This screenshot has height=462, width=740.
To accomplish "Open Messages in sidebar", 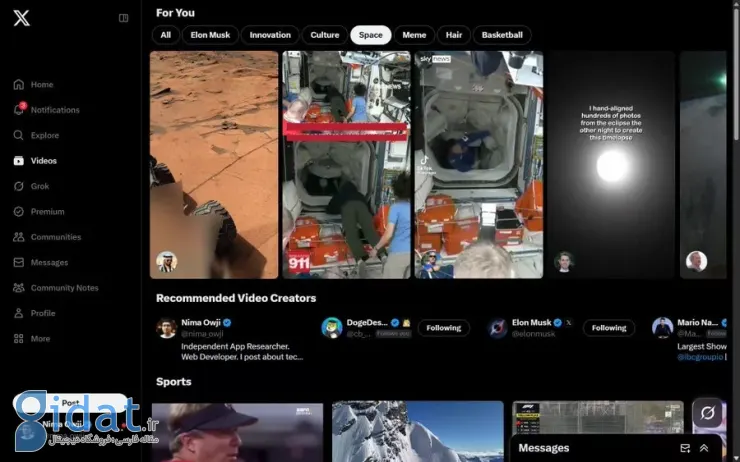I will (x=41, y=262).
